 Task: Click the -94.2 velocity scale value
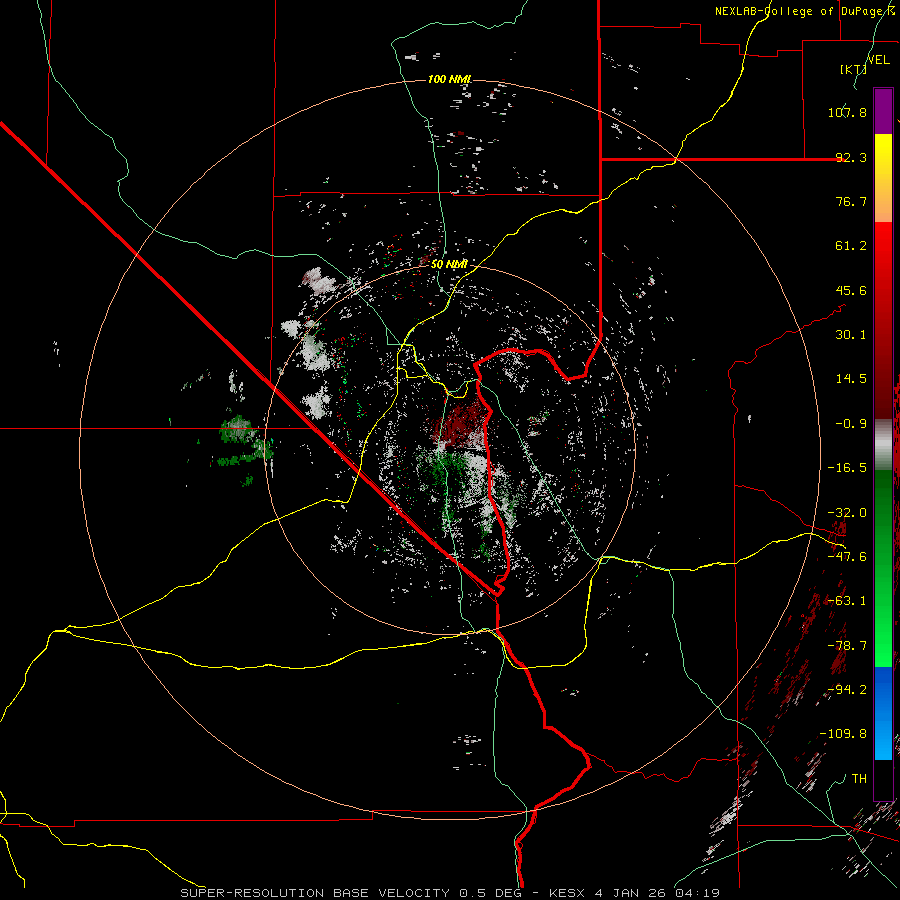point(847,689)
